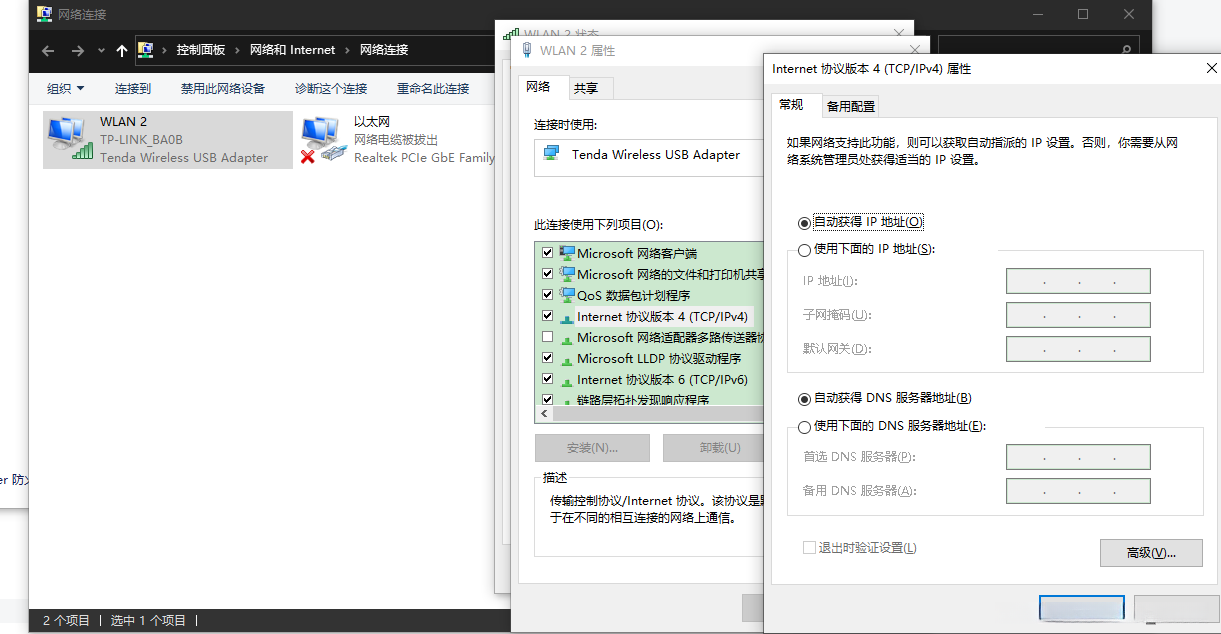This screenshot has height=634, width=1221.
Task: Select the WLAN 2 adapter icon
Action: pyautogui.click(x=68, y=138)
